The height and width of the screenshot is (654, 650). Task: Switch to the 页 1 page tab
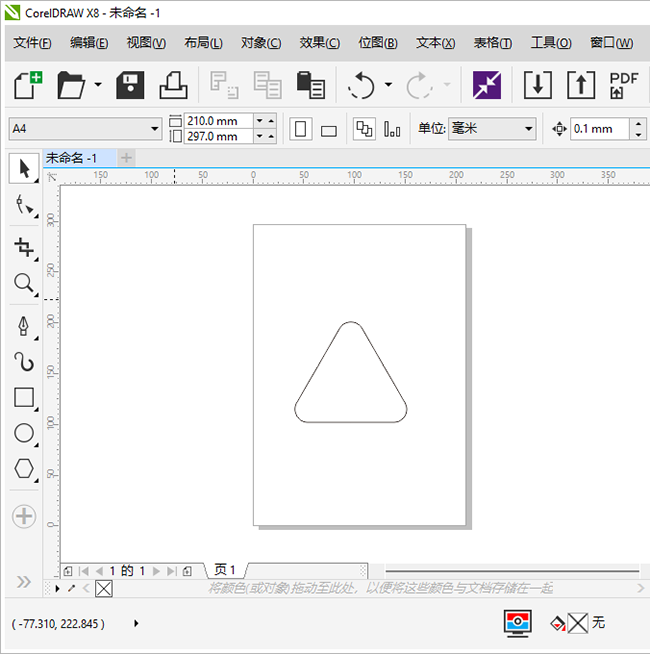point(225,571)
